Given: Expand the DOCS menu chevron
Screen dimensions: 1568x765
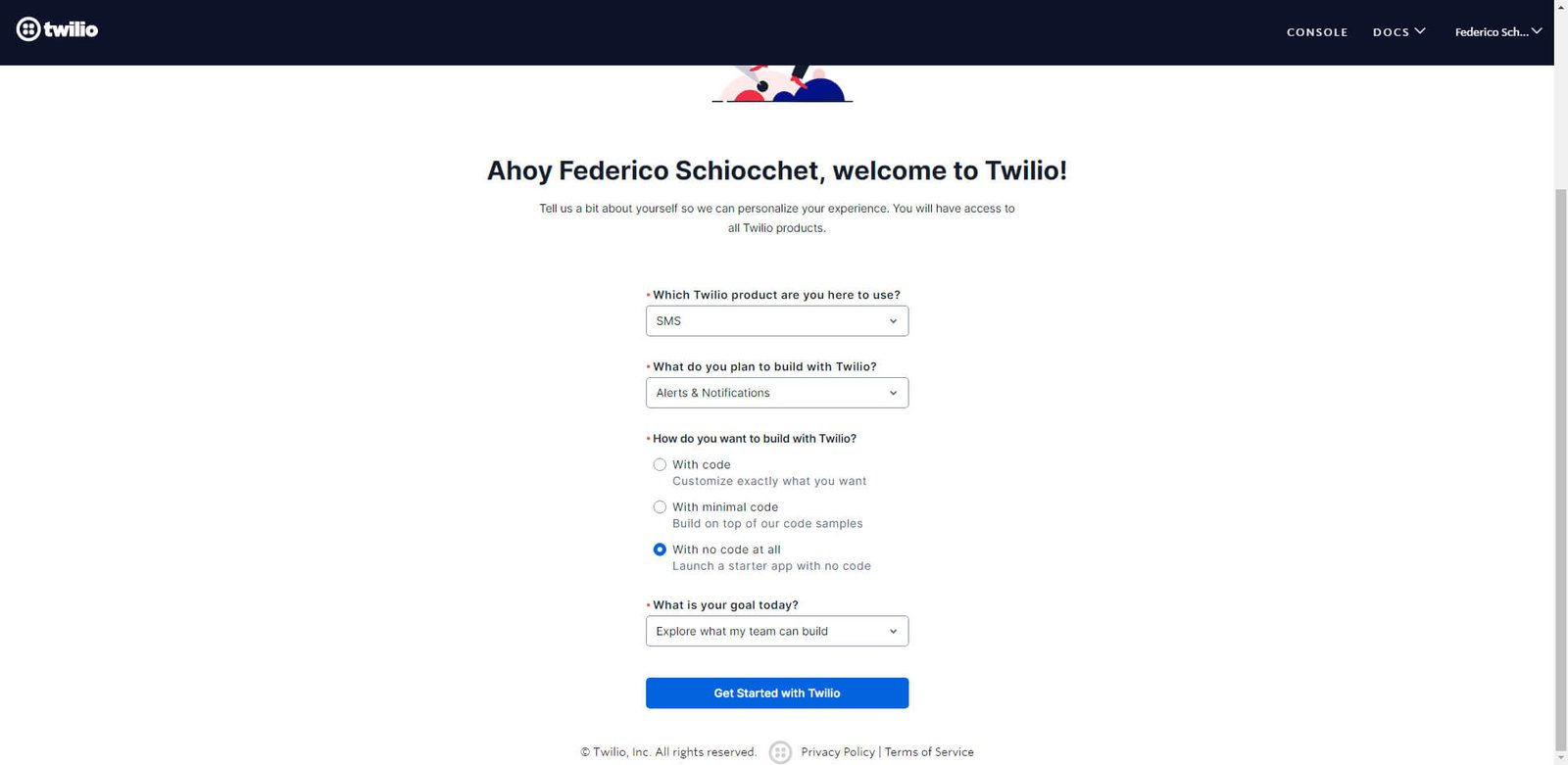Looking at the screenshot, I should [1420, 31].
